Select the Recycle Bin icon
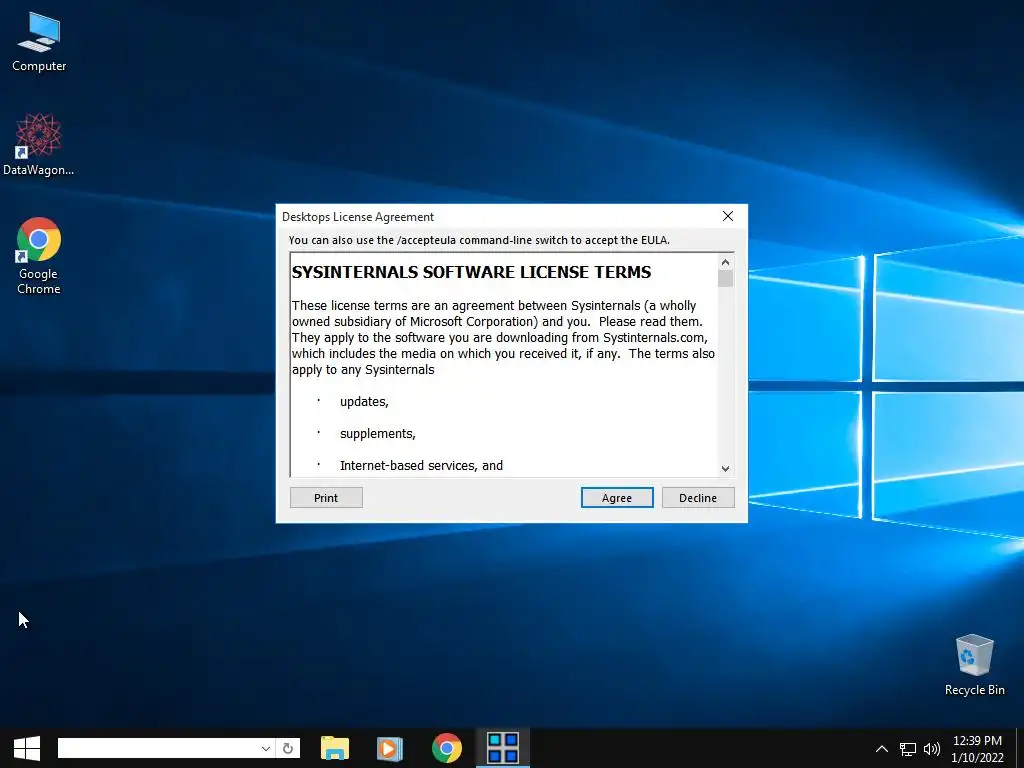Image resolution: width=1024 pixels, height=768 pixels. coord(974,665)
